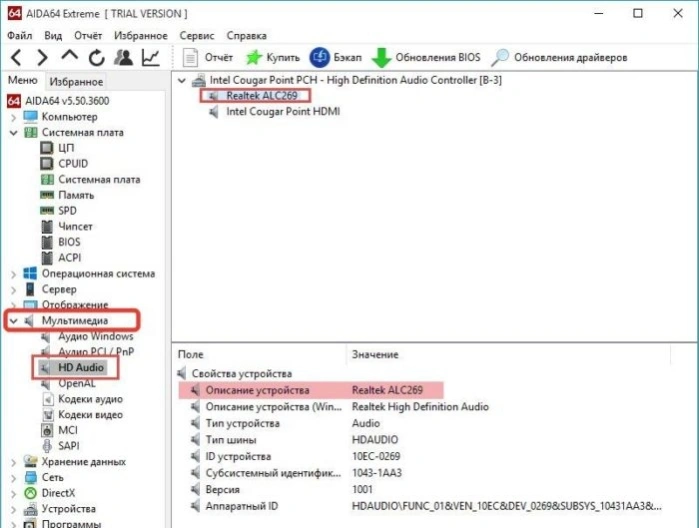Select the Описание устройства Realtek ALC269 row
The image size is (699, 528).
point(311,390)
